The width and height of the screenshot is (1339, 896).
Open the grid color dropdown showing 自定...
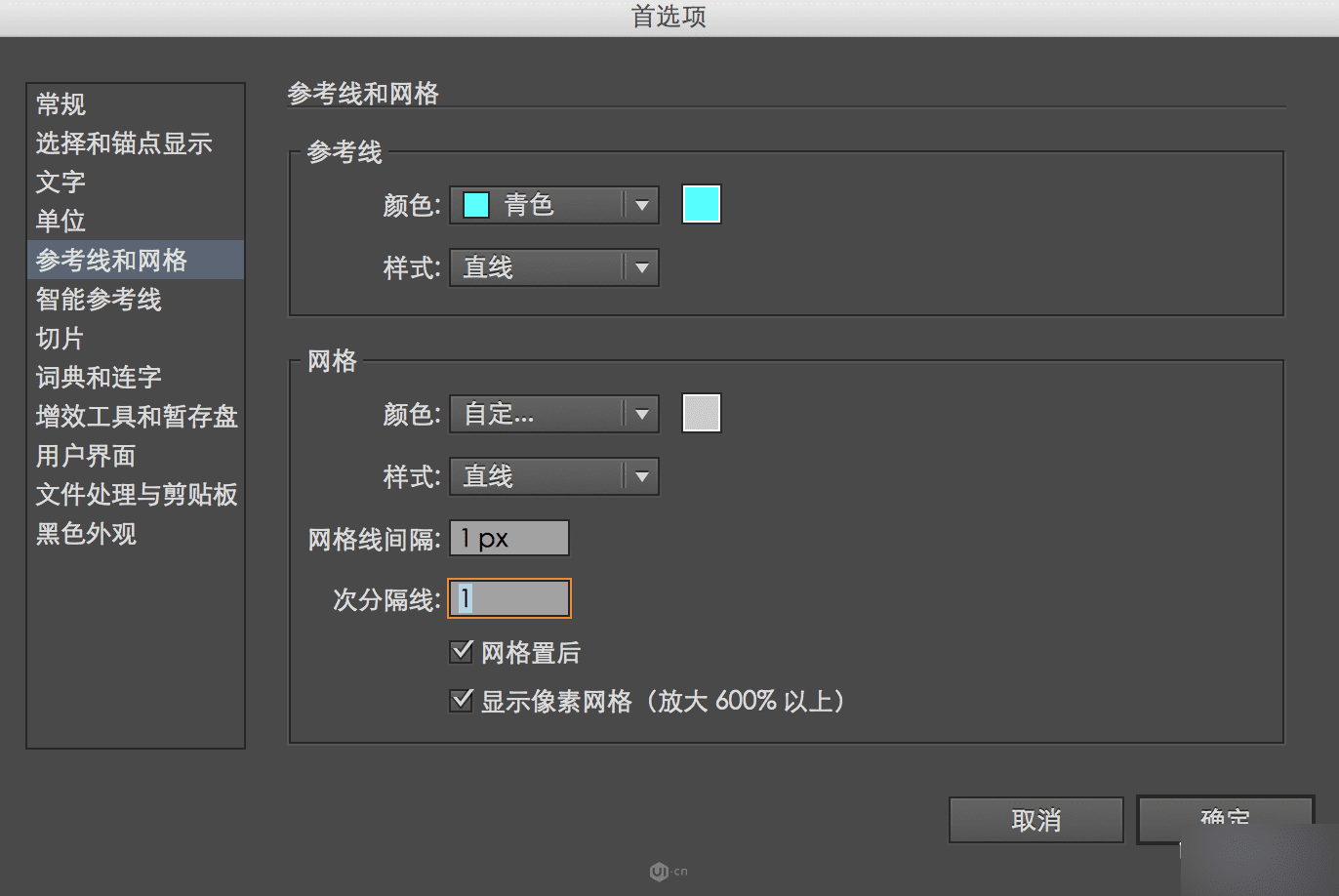[x=553, y=414]
